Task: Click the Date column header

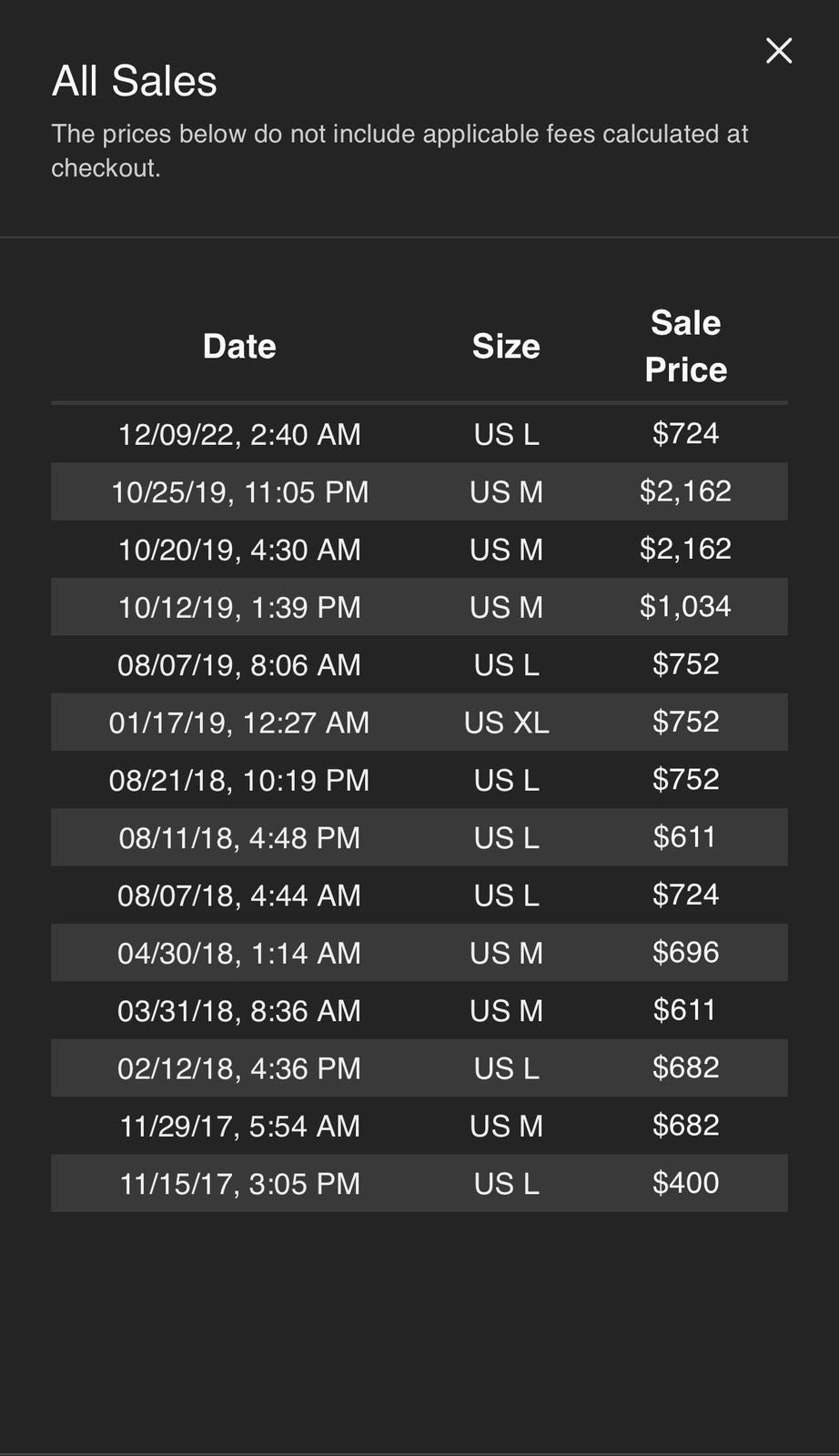Action: pos(239,347)
